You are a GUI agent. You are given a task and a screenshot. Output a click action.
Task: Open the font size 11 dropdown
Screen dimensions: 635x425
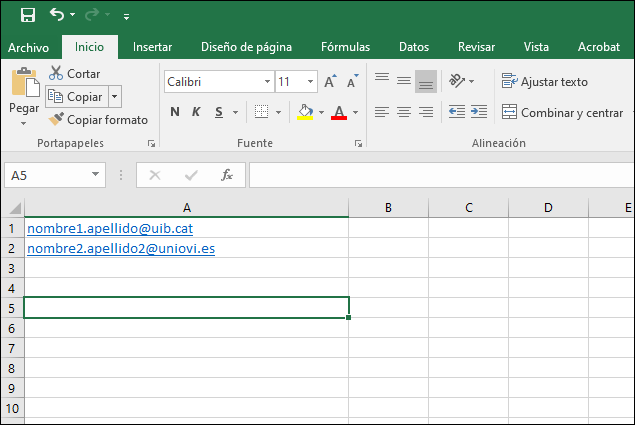(x=310, y=81)
